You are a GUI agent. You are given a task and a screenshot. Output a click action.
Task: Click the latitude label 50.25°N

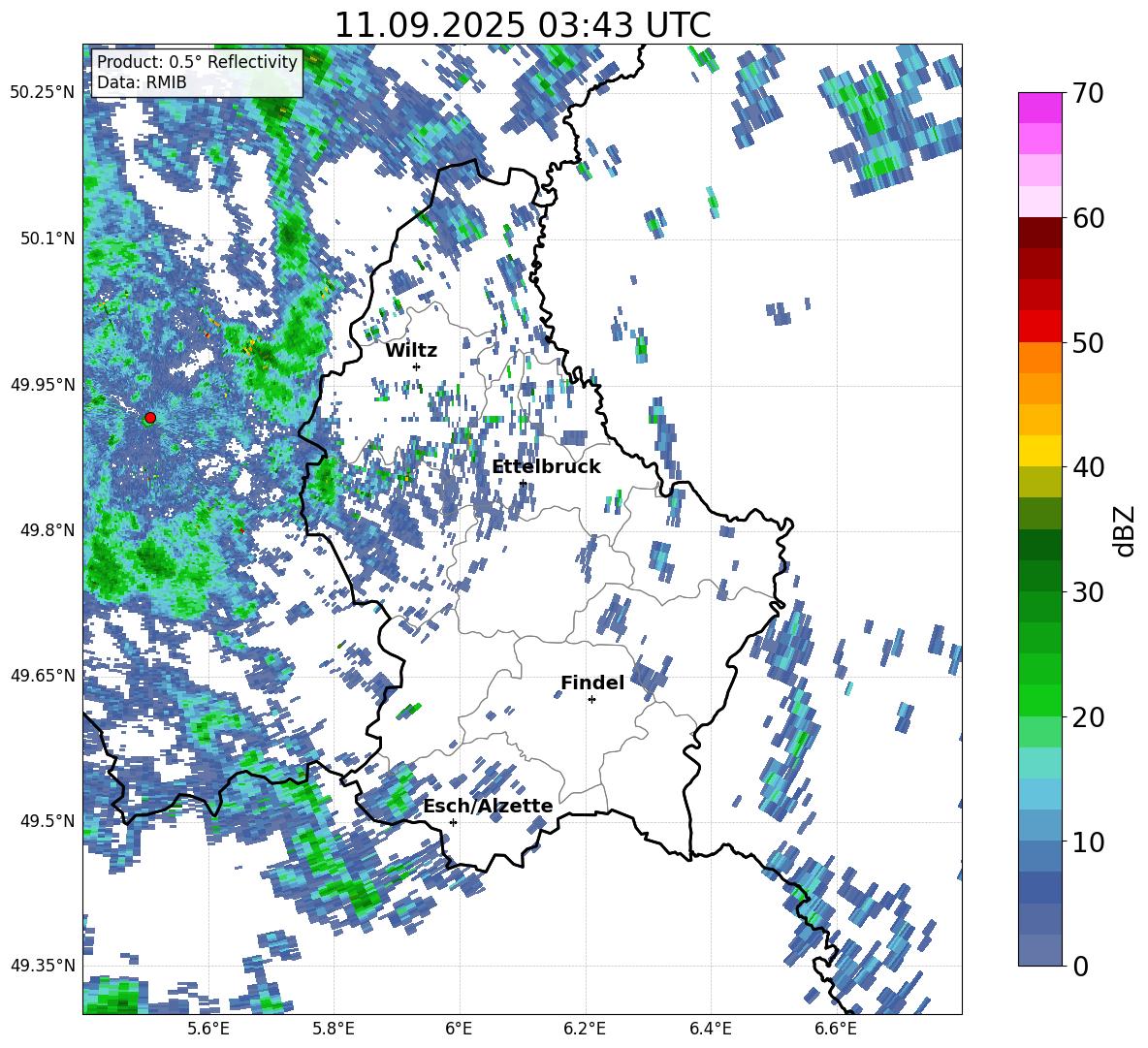(x=43, y=93)
